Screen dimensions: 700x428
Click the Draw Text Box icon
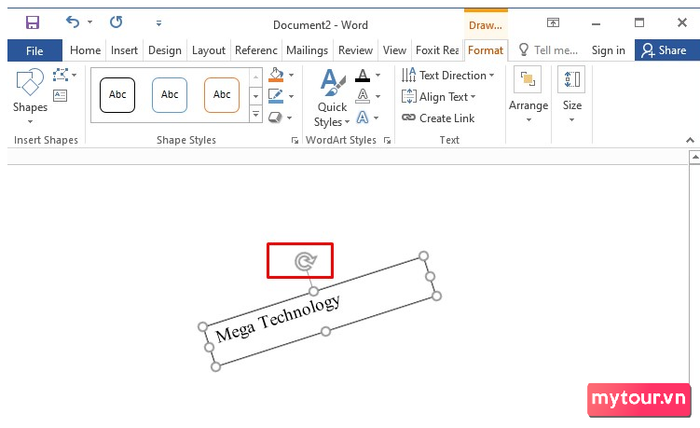point(60,96)
